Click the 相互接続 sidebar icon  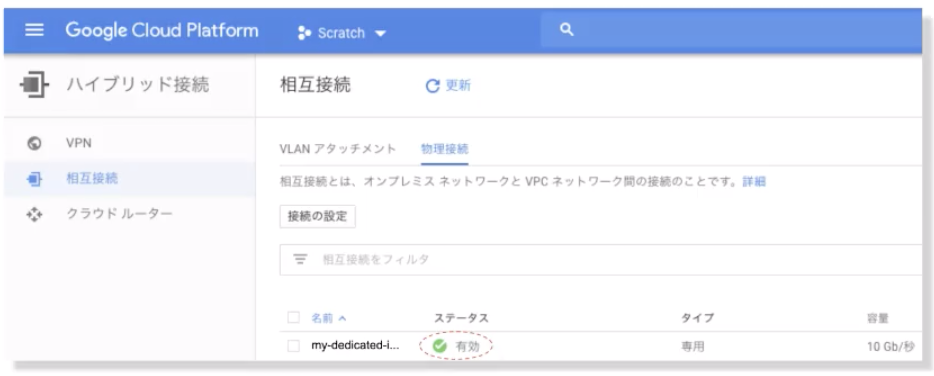click(34, 179)
